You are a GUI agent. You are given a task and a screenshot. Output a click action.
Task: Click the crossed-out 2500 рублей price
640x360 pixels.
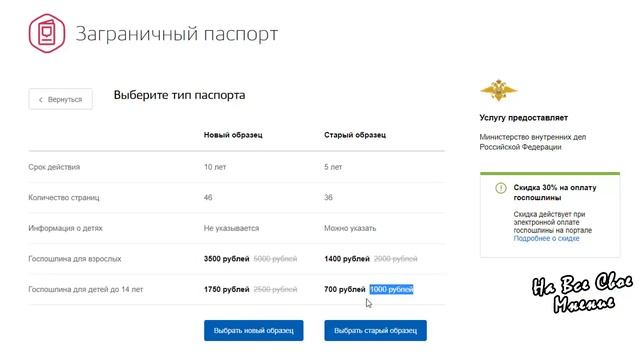point(275,289)
